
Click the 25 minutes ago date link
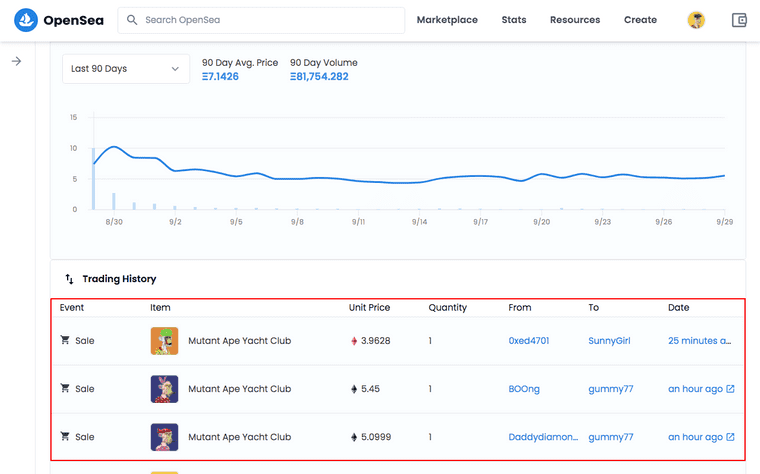pyautogui.click(x=699, y=341)
